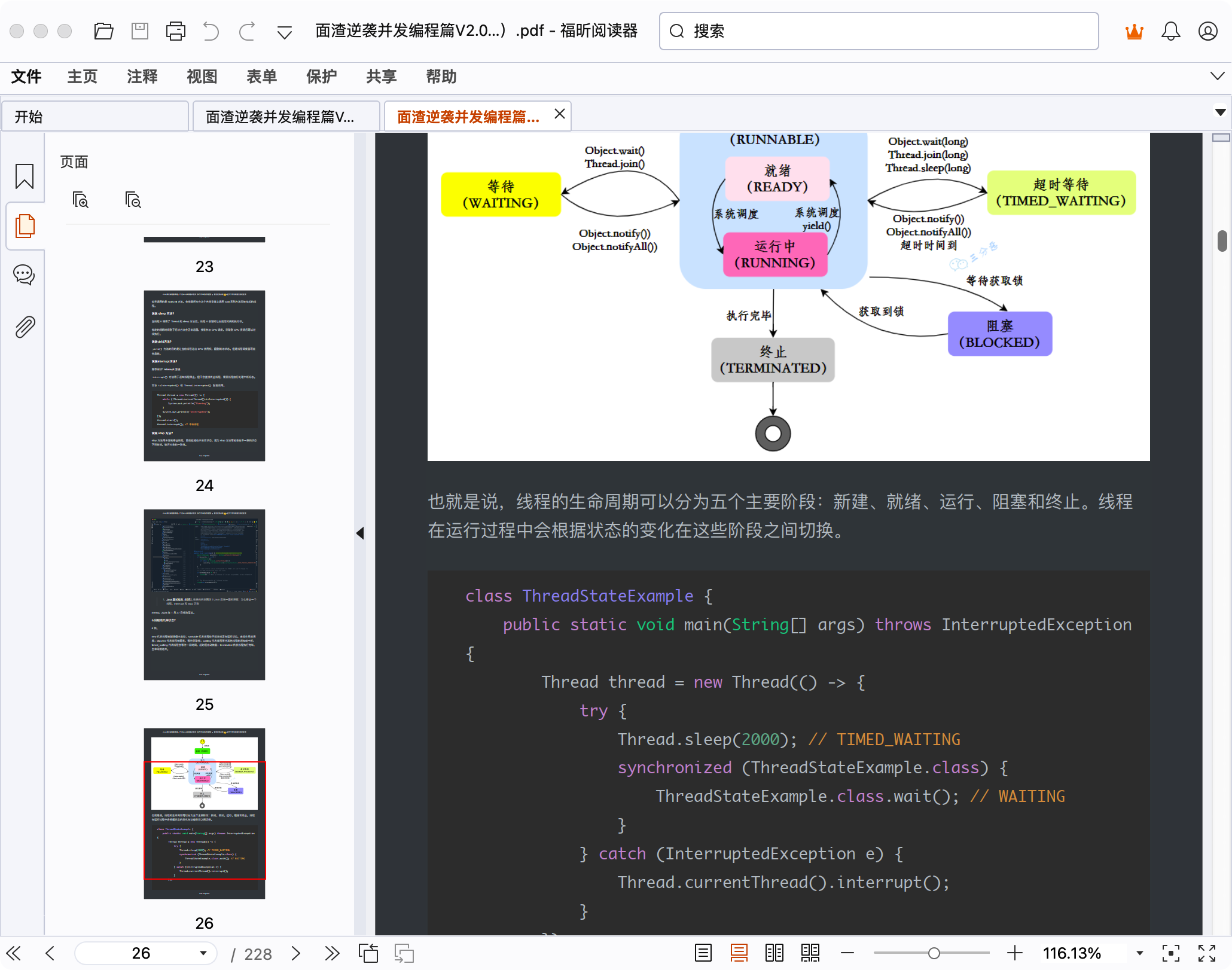Open the comments panel
This screenshot has height=970, width=1232.
point(24,274)
